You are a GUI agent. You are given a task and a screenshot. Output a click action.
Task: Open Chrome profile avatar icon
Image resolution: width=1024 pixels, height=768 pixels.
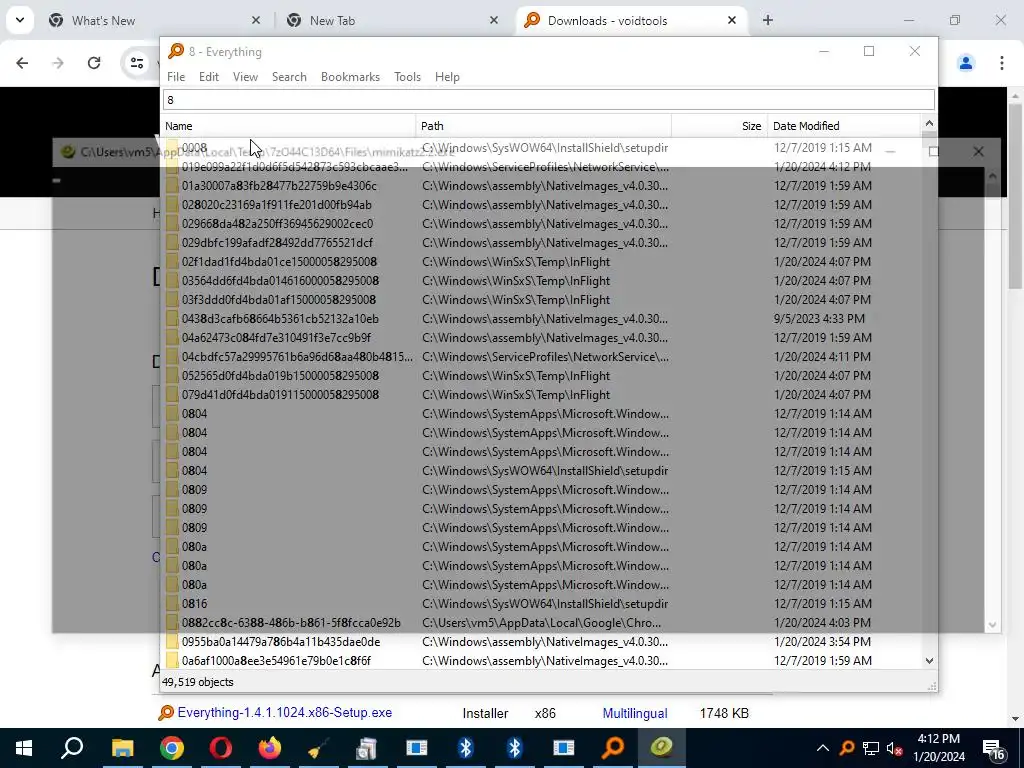[x=966, y=63]
